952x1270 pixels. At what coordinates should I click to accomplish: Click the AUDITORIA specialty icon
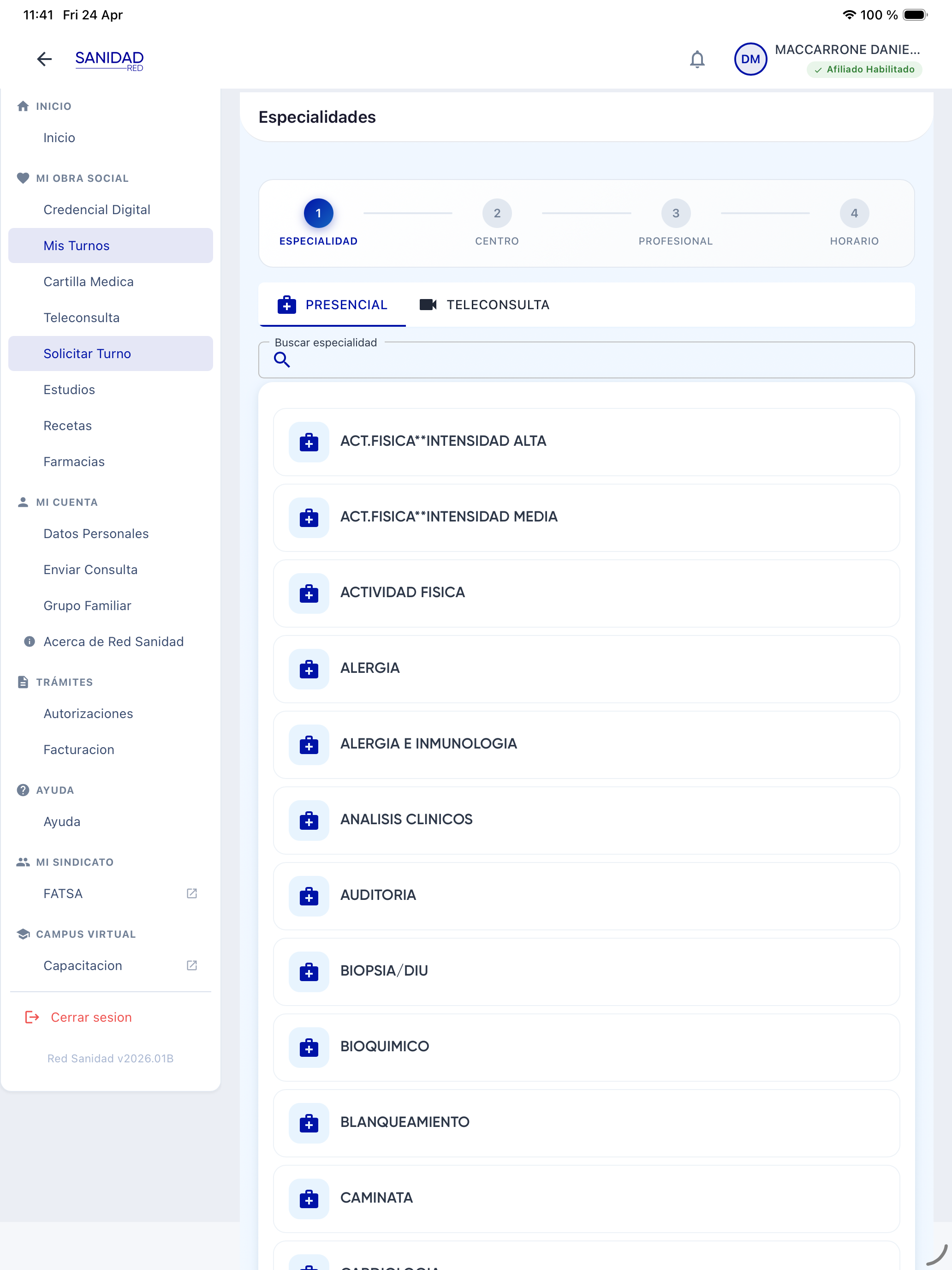(x=309, y=896)
